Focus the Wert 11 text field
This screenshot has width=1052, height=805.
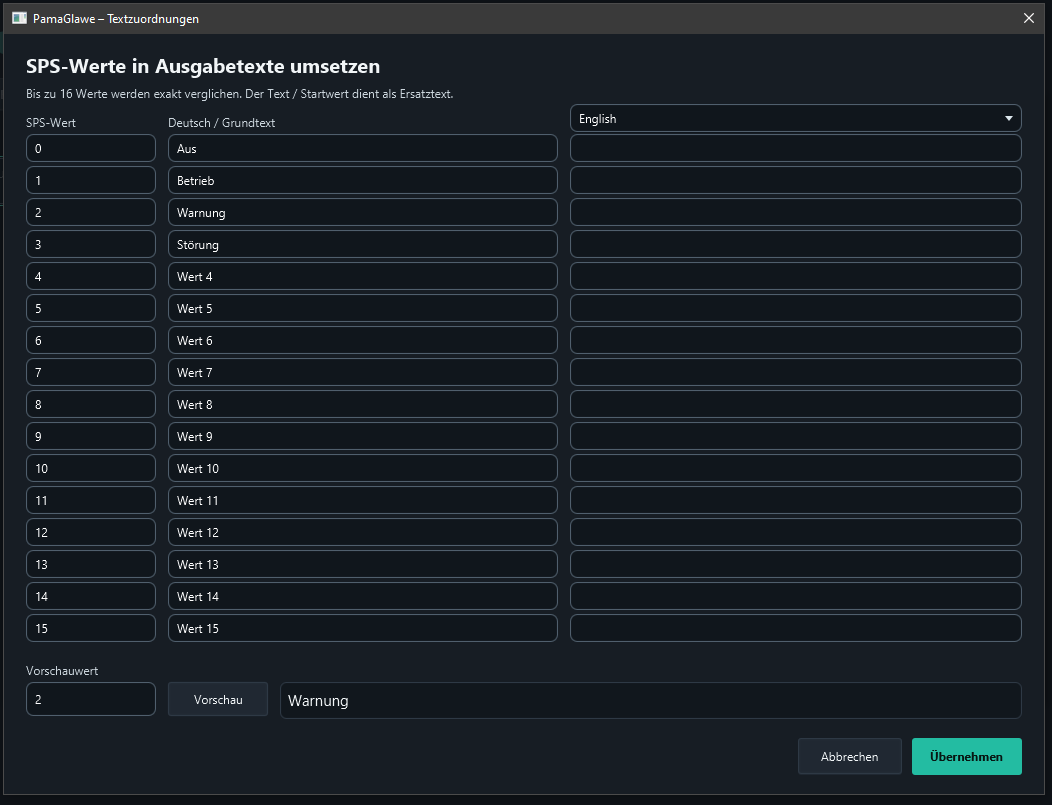[x=362, y=500]
